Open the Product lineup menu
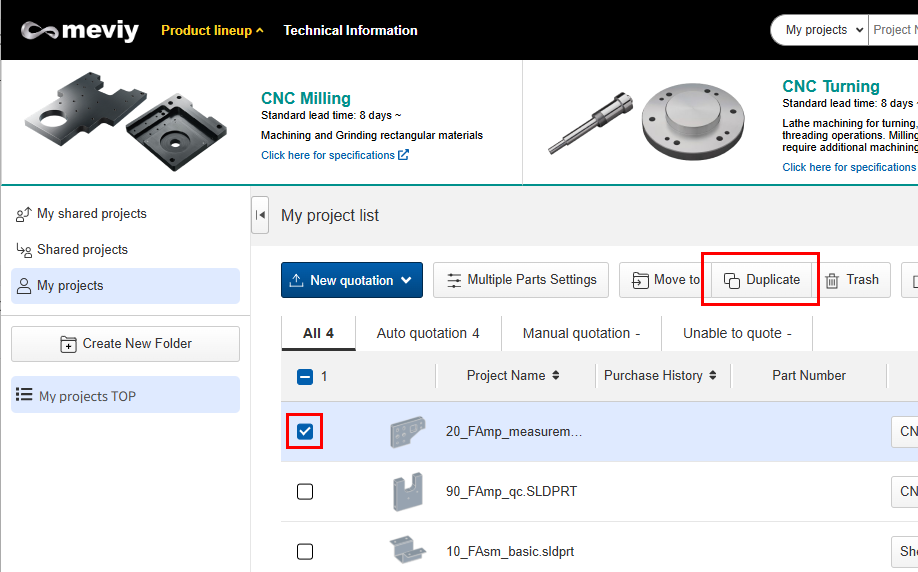This screenshot has height=572, width=918. [x=212, y=30]
